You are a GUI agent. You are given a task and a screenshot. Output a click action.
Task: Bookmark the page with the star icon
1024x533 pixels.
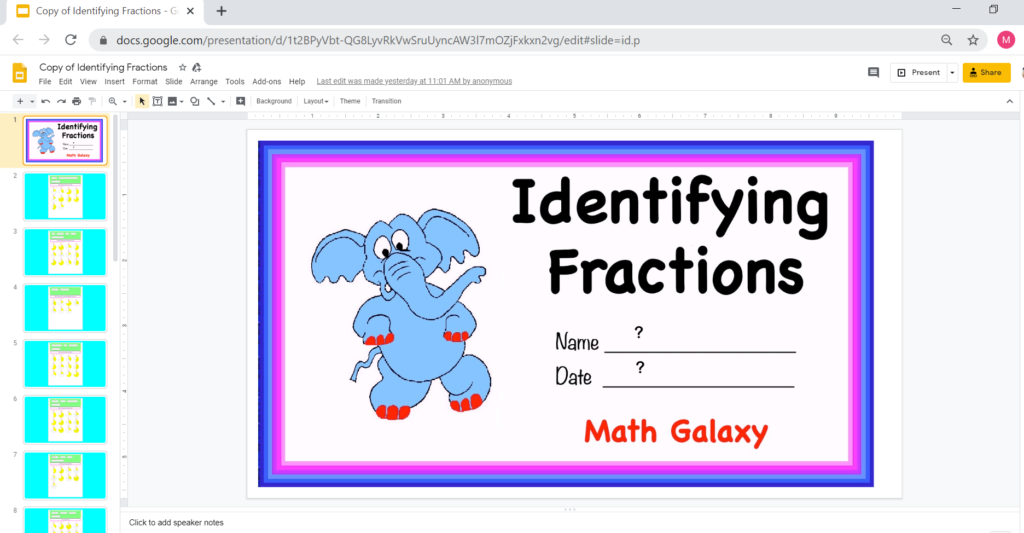(973, 40)
